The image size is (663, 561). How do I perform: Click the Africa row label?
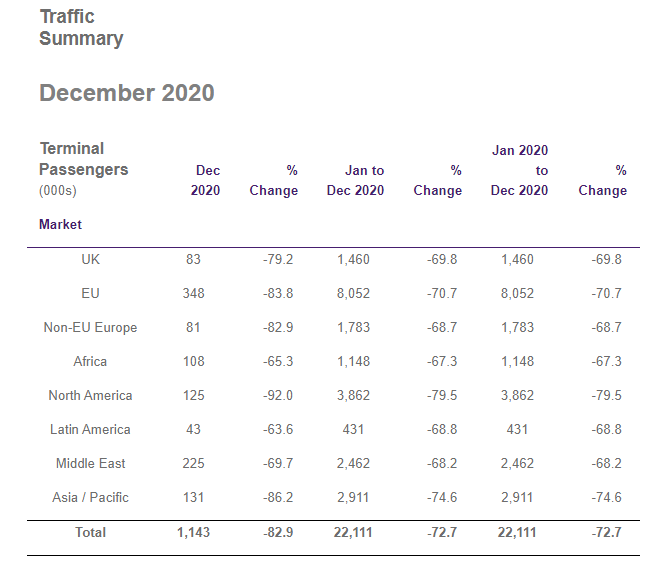[x=90, y=361]
